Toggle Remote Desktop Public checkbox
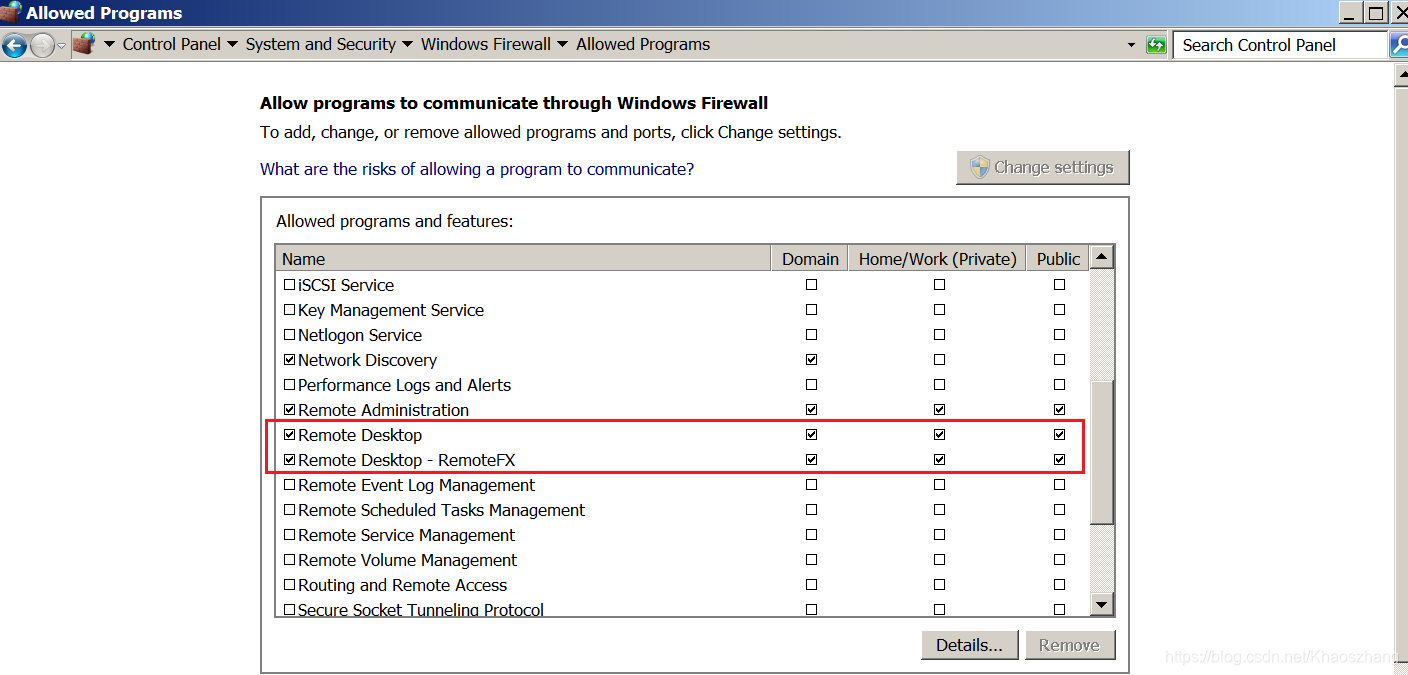 (1059, 435)
